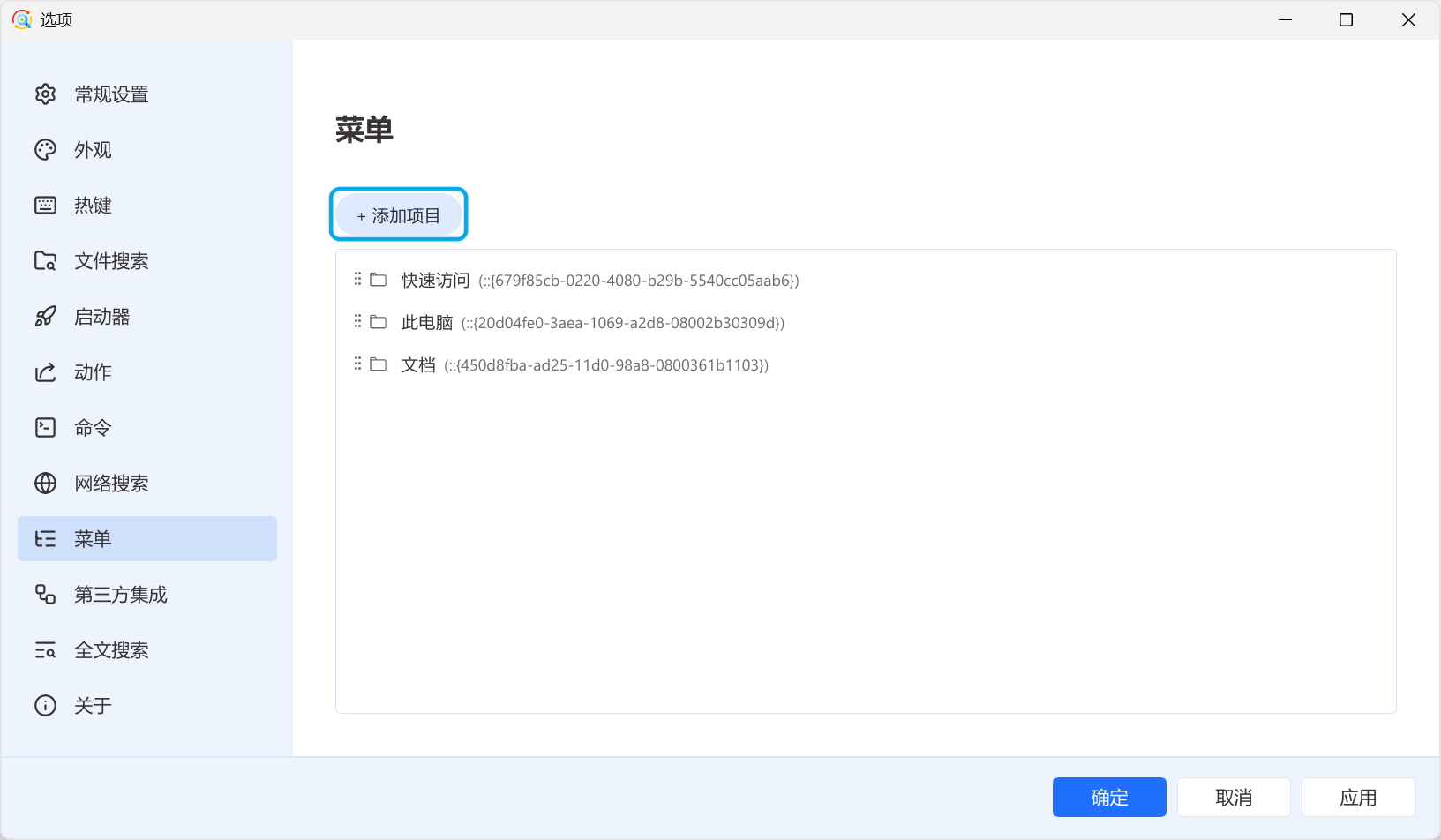
Task: Click the globe icon beside 网络搜索
Action: click(x=45, y=484)
